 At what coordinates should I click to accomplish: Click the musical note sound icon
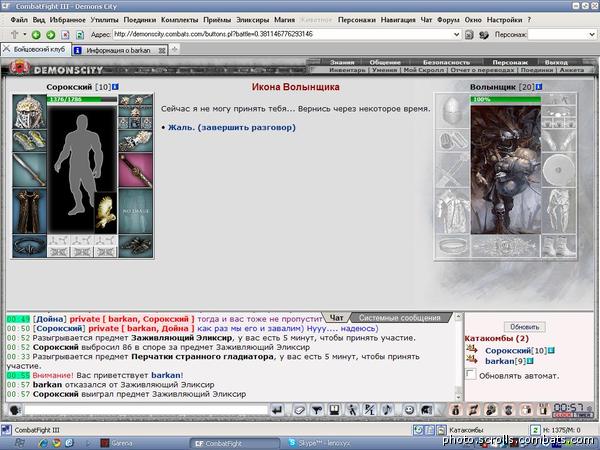click(x=387, y=411)
